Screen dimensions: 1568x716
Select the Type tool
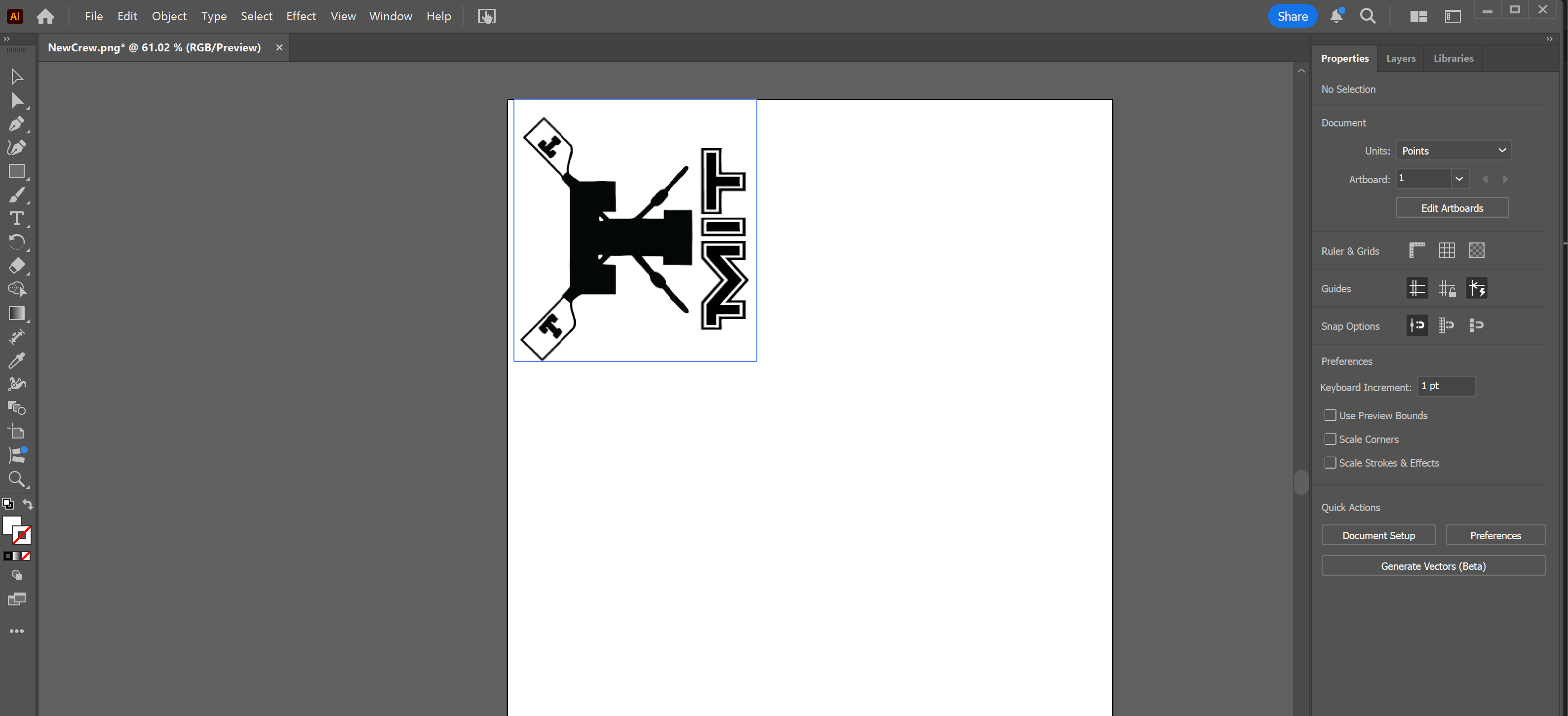16,218
